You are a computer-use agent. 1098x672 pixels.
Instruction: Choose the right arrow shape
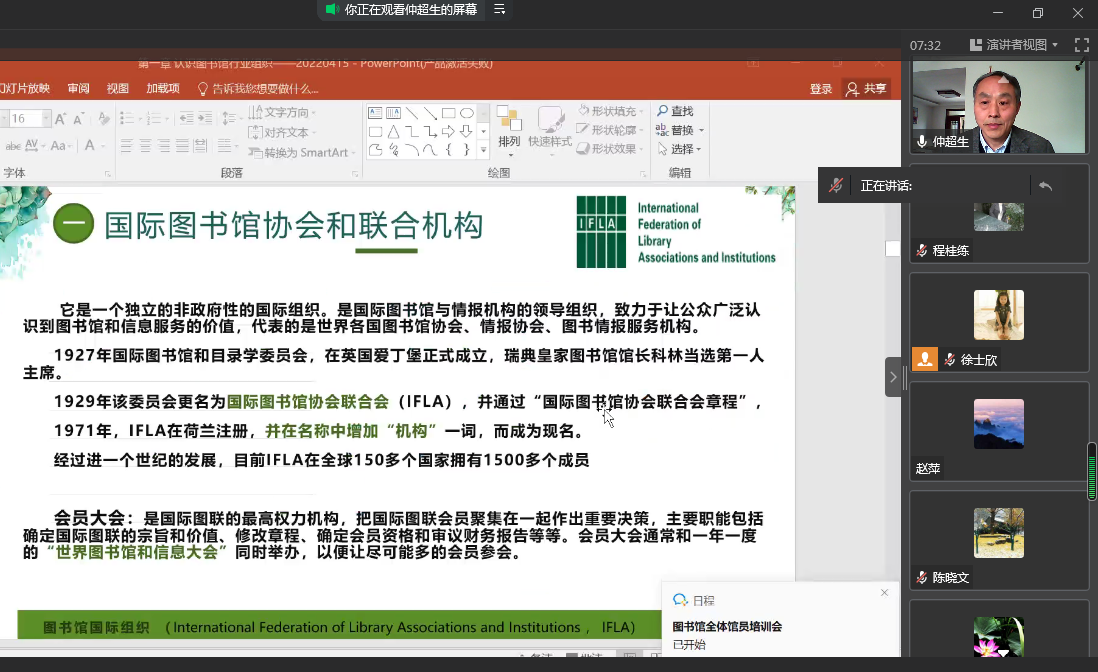coord(448,132)
